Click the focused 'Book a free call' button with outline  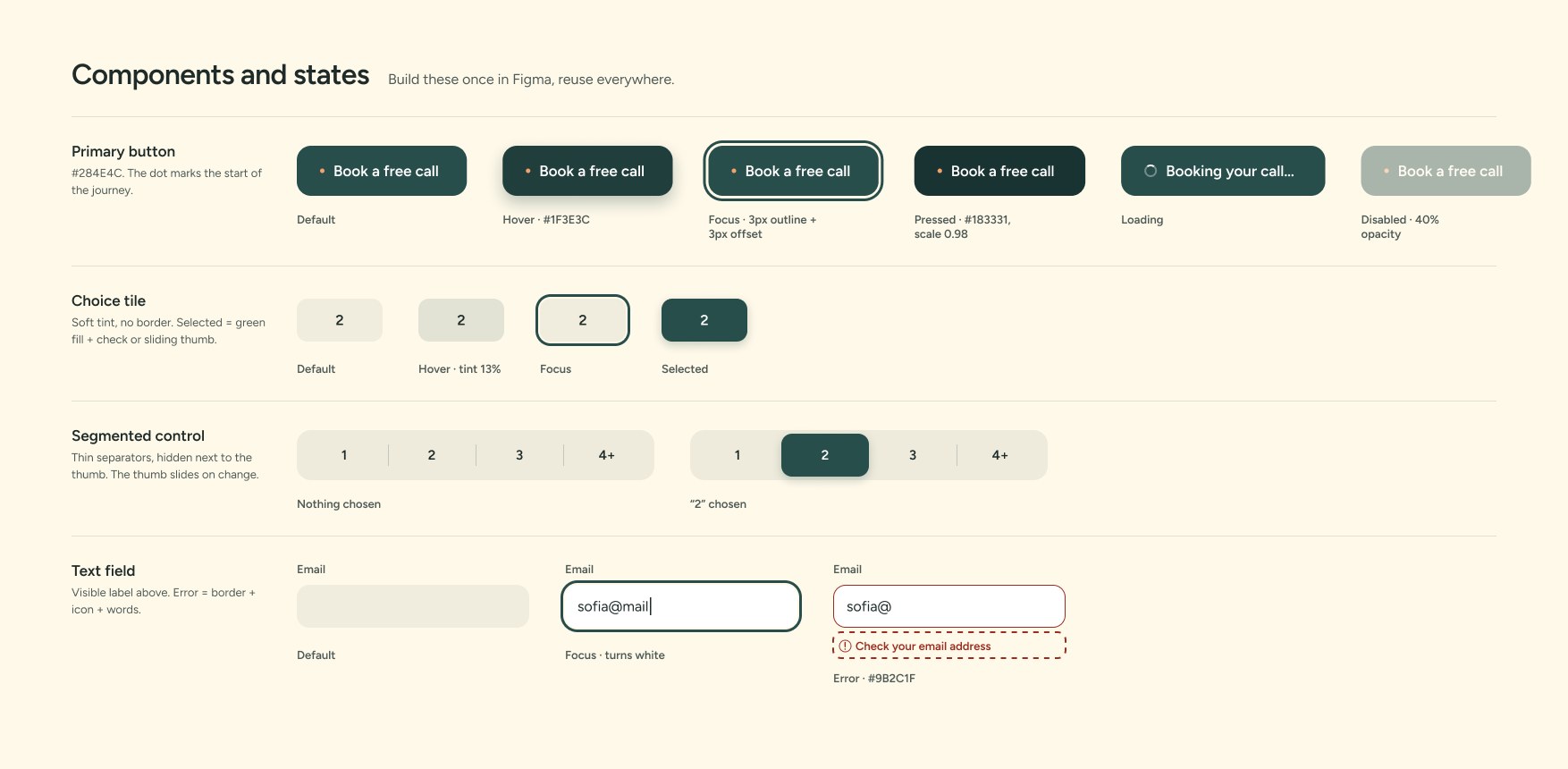(793, 171)
